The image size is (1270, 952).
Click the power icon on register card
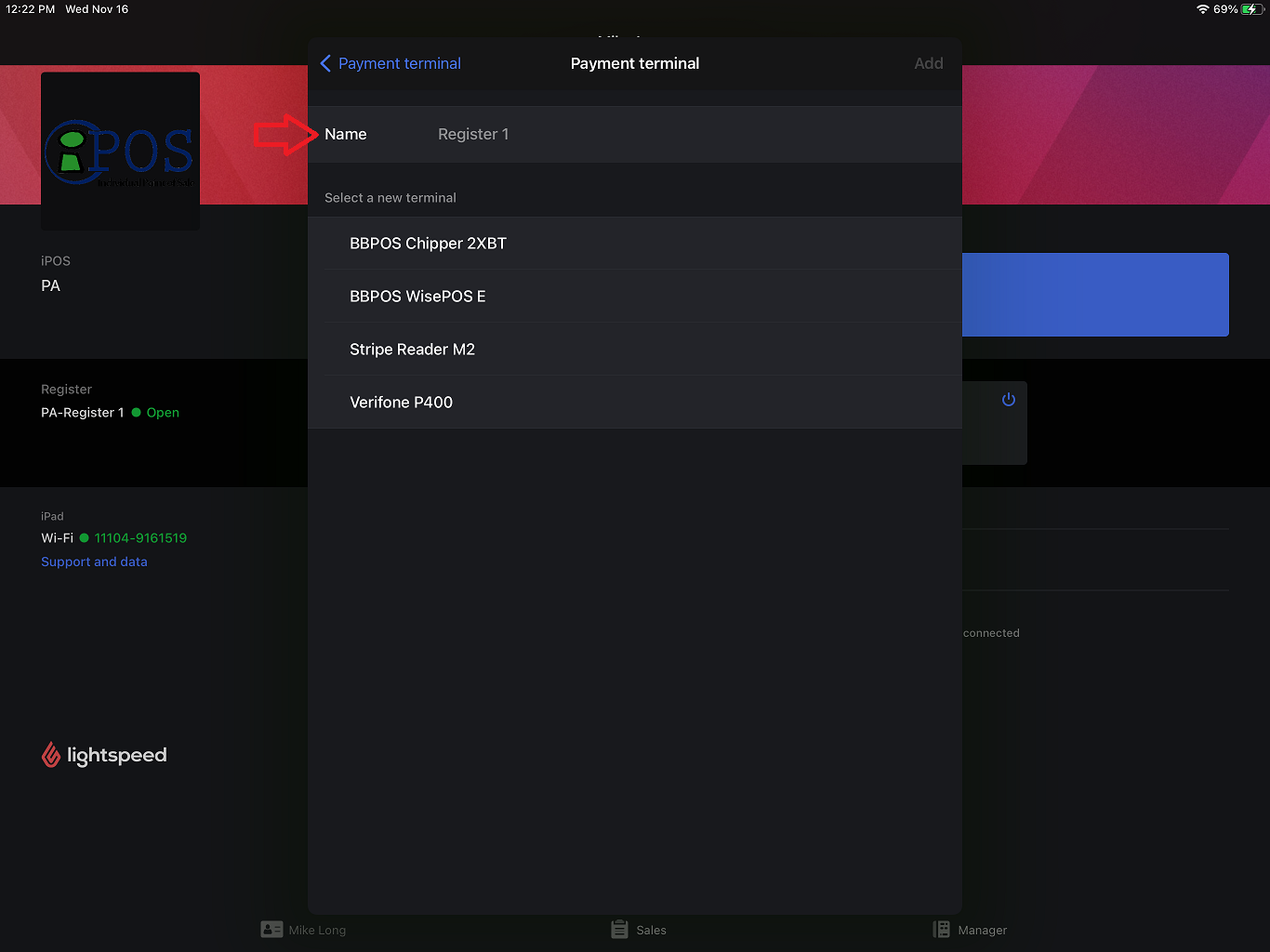coord(1008,400)
